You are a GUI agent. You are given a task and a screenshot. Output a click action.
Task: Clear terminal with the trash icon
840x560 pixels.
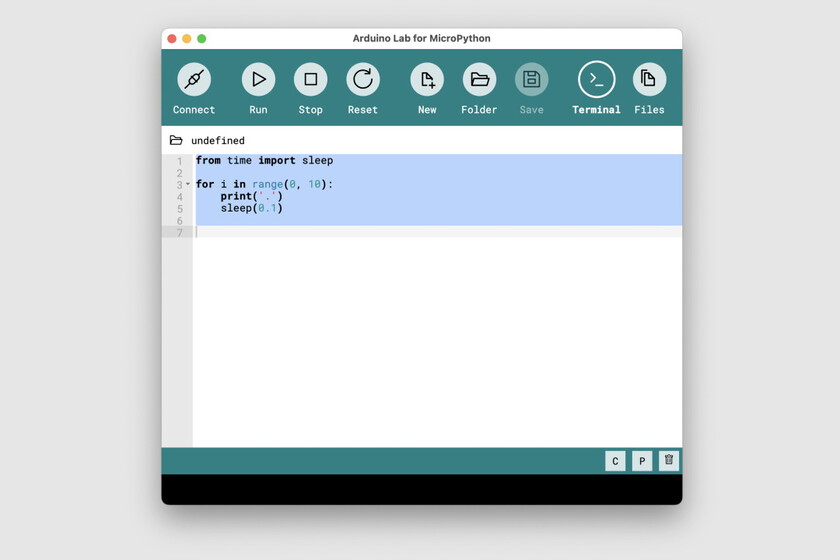[669, 460]
